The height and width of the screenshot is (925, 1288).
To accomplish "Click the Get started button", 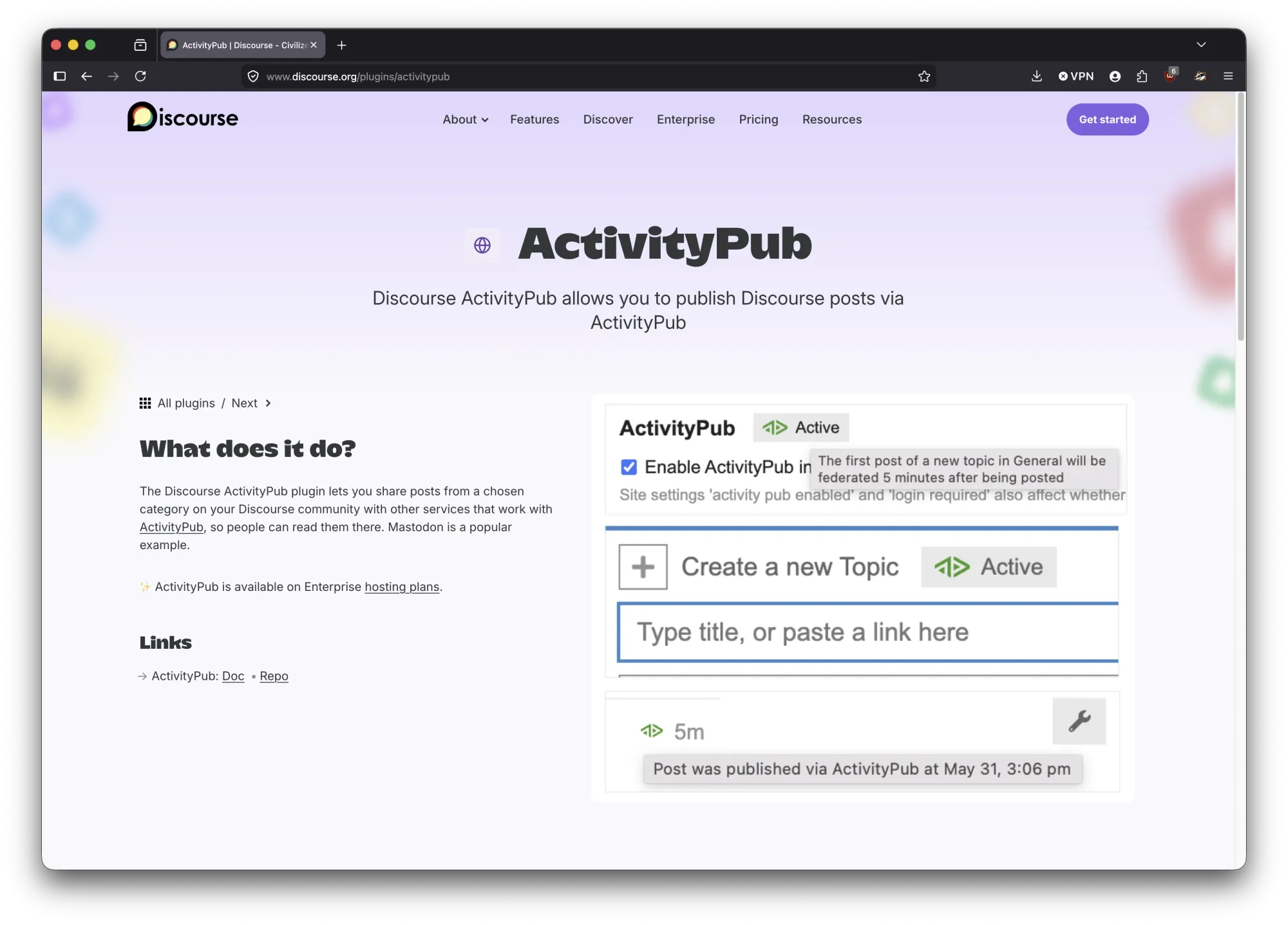I will click(1107, 119).
